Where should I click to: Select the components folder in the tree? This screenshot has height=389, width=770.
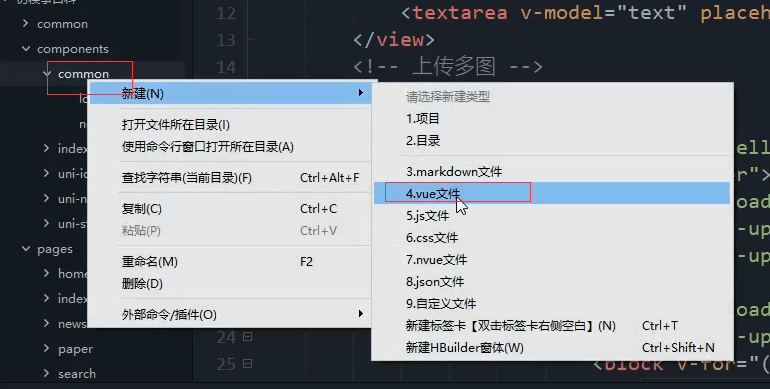[x=73, y=49]
